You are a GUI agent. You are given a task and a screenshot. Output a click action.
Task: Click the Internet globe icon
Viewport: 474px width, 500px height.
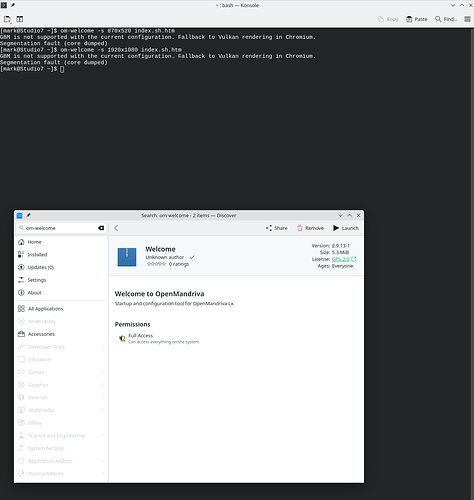click(x=21, y=397)
